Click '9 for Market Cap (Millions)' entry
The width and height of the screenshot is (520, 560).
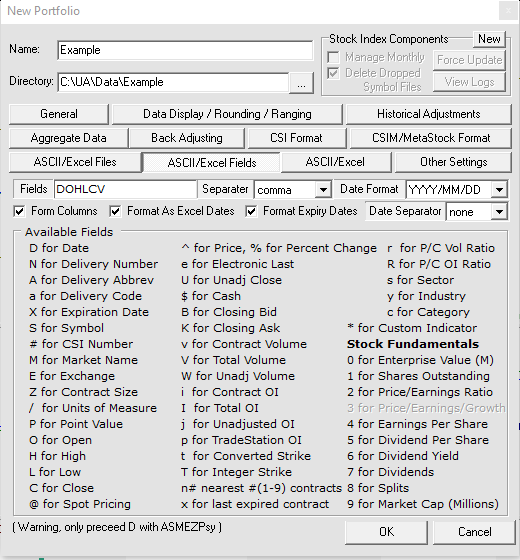(x=423, y=504)
